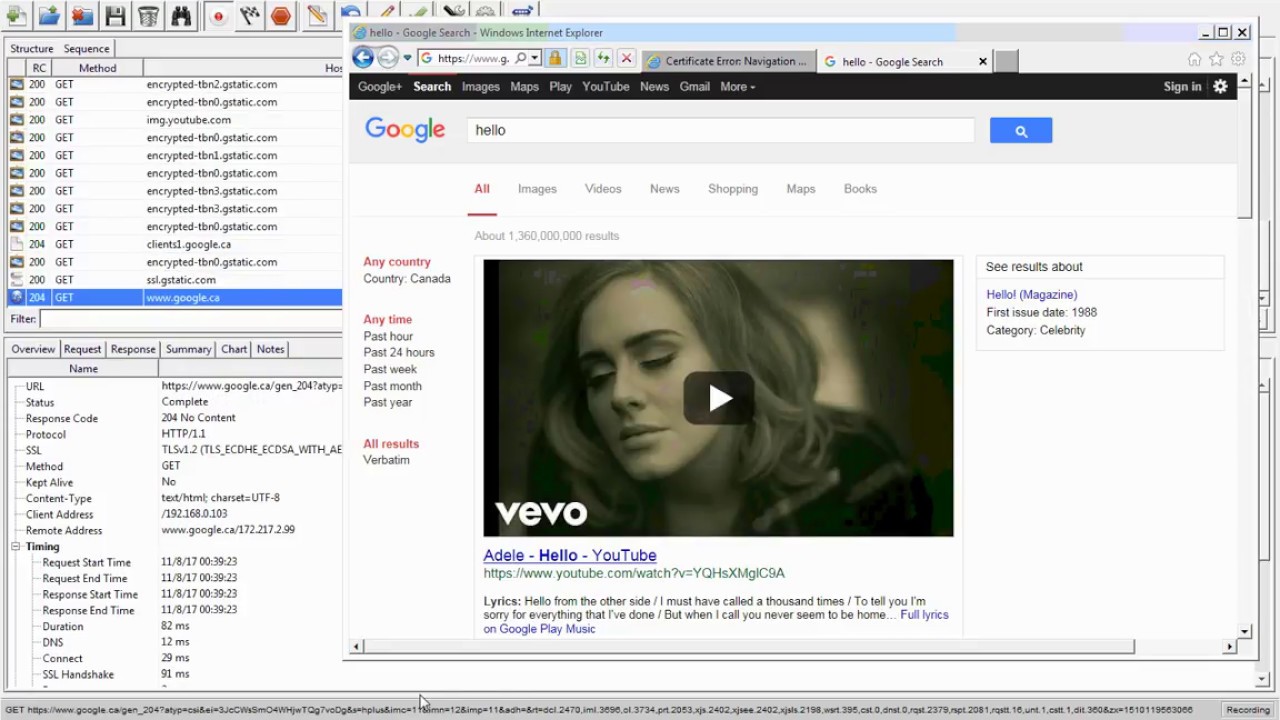Click the Internet Explorer Back button
1280x720 pixels.
coord(363,58)
